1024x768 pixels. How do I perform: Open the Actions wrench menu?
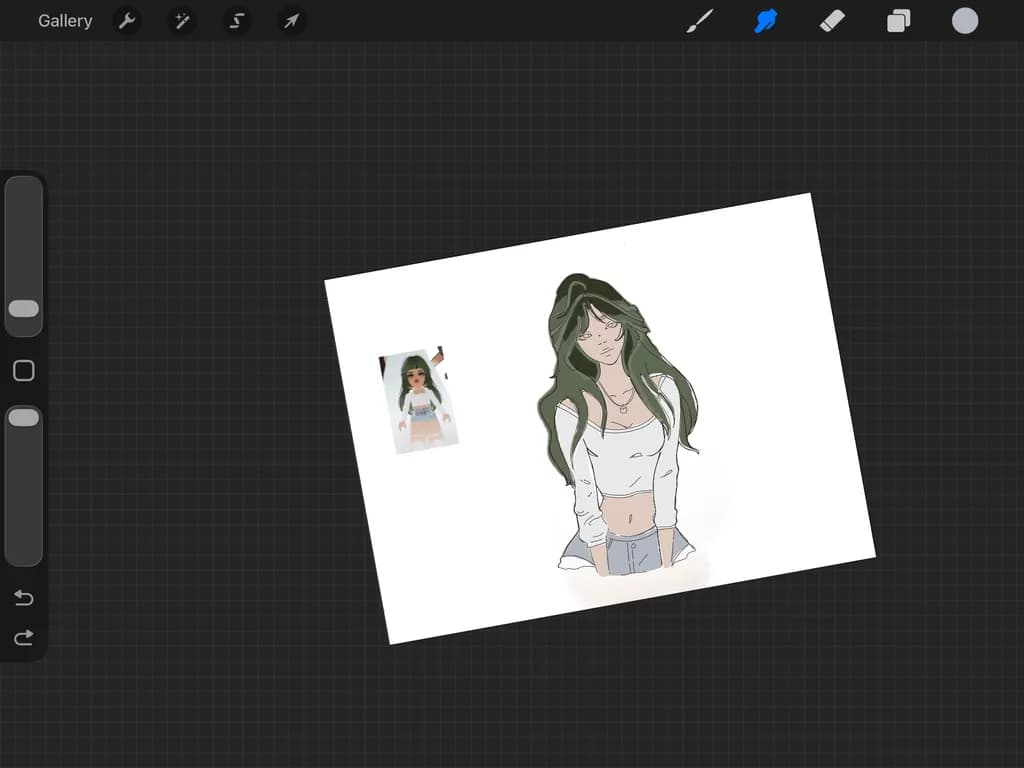(x=127, y=21)
